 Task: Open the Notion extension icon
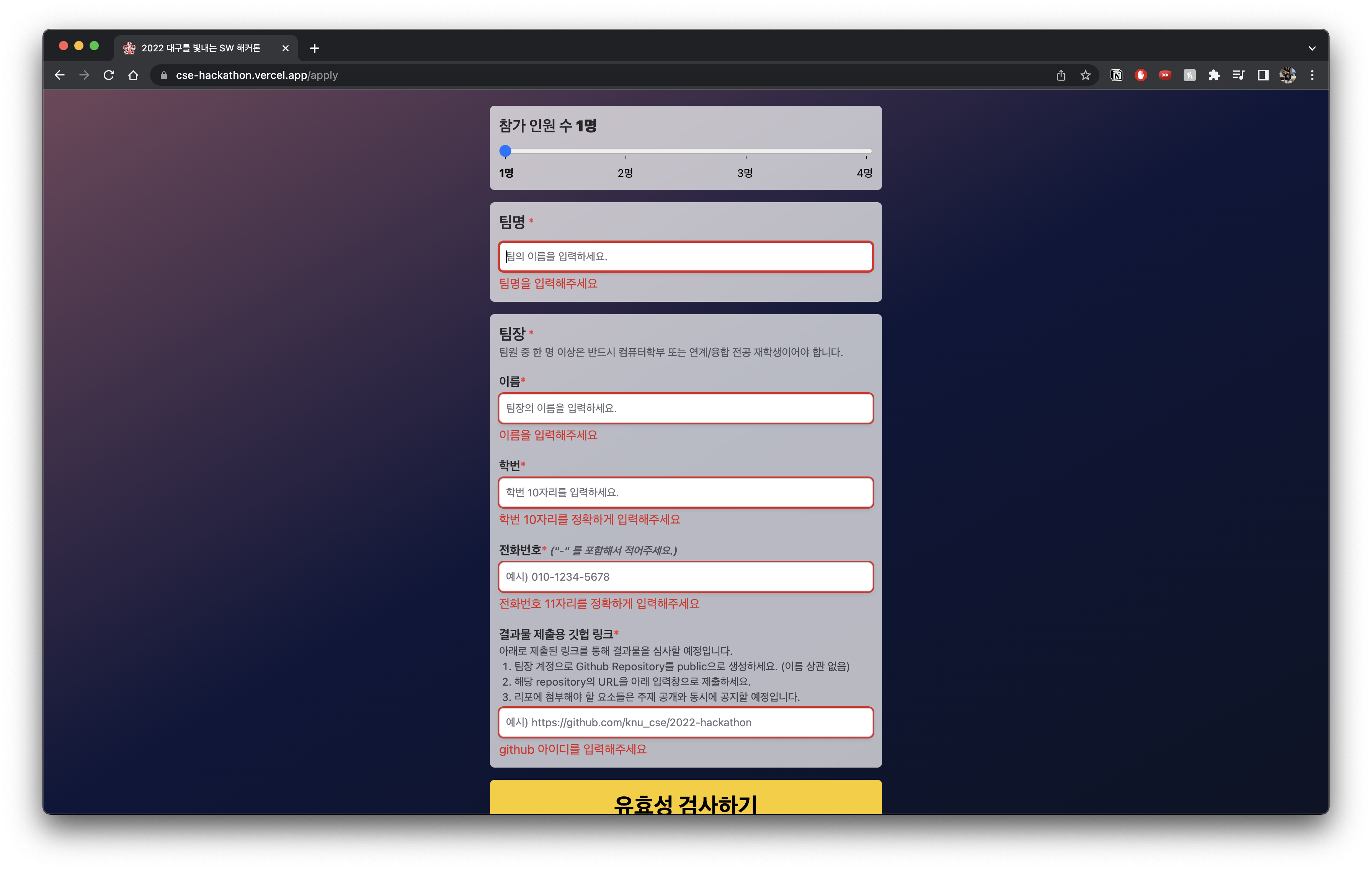(x=1116, y=75)
